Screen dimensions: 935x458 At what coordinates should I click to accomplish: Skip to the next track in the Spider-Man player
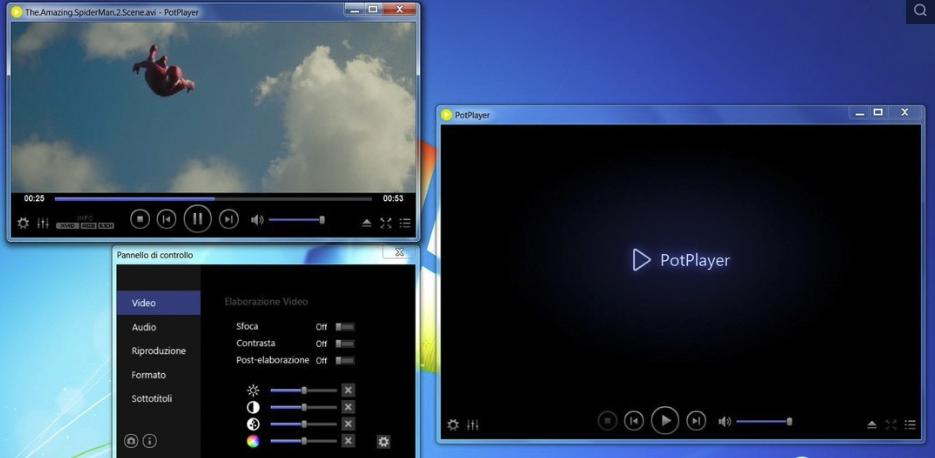click(x=229, y=219)
